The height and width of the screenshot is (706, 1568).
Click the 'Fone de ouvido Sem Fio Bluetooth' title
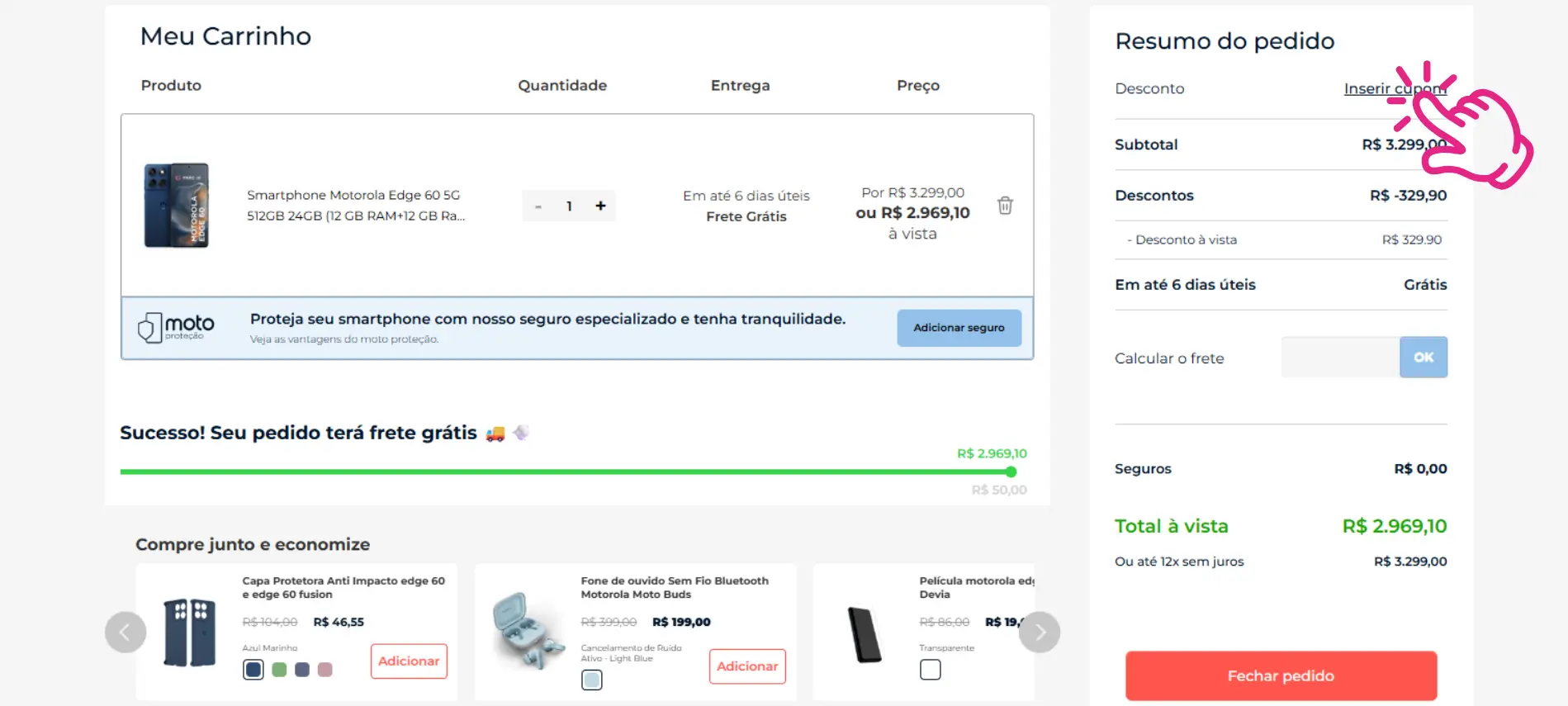click(x=675, y=588)
